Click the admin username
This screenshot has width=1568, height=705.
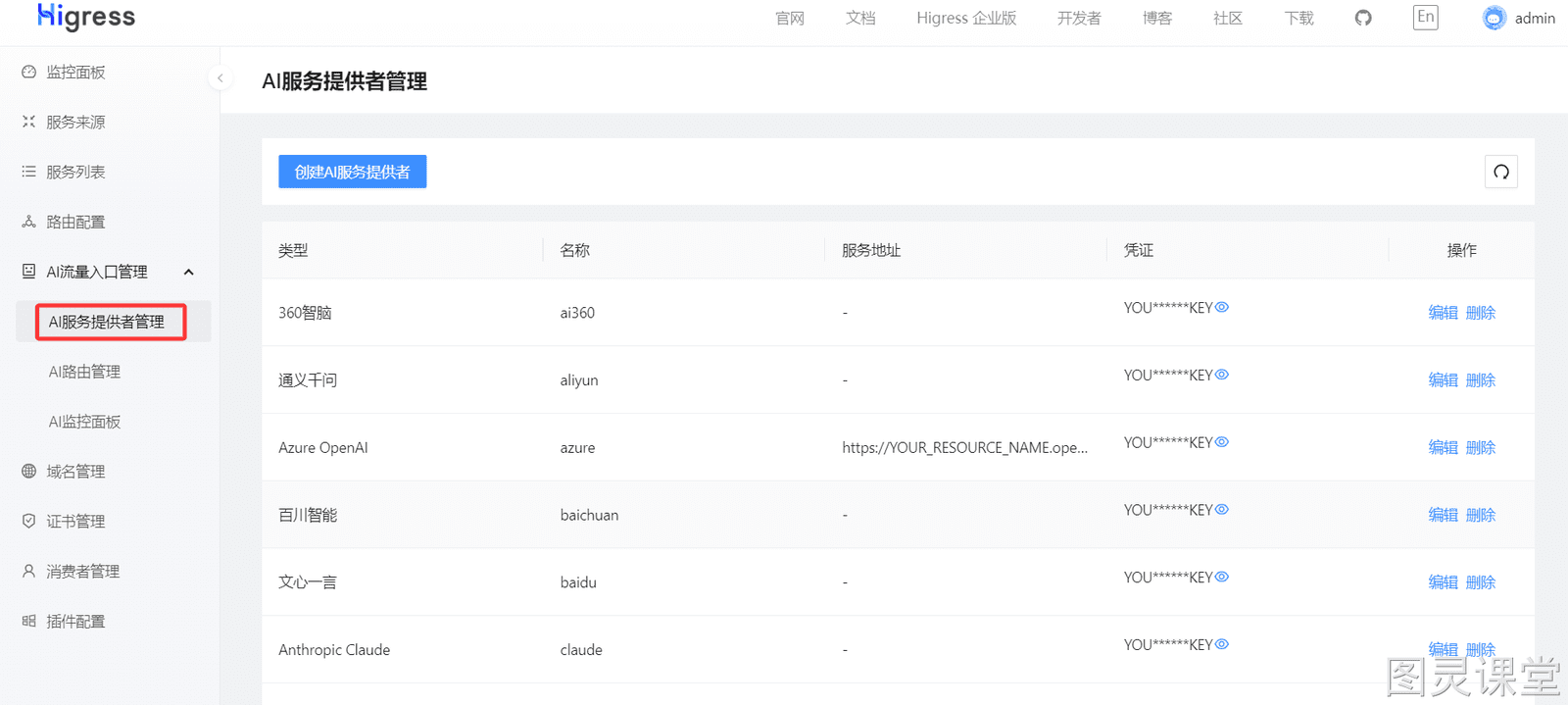coord(1535,19)
